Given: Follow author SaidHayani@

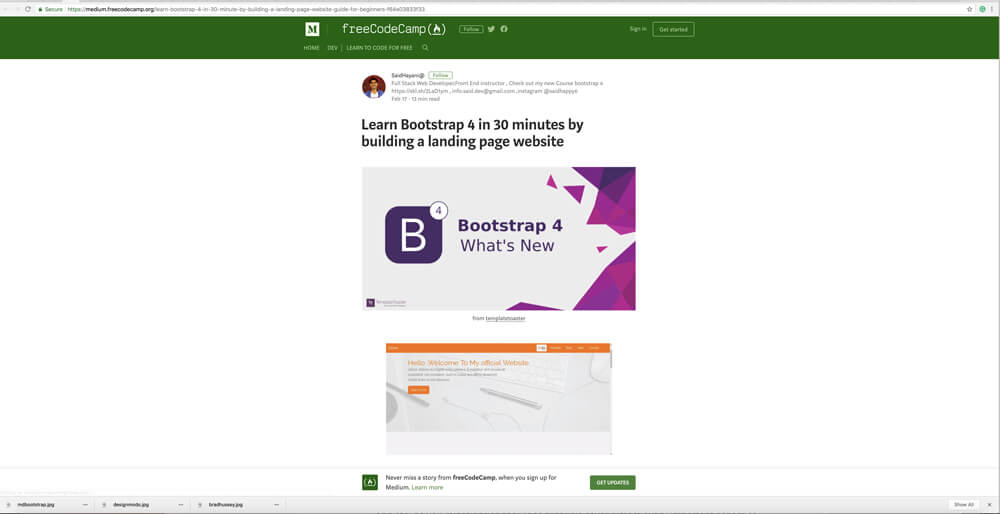Looking at the screenshot, I should 440,75.
